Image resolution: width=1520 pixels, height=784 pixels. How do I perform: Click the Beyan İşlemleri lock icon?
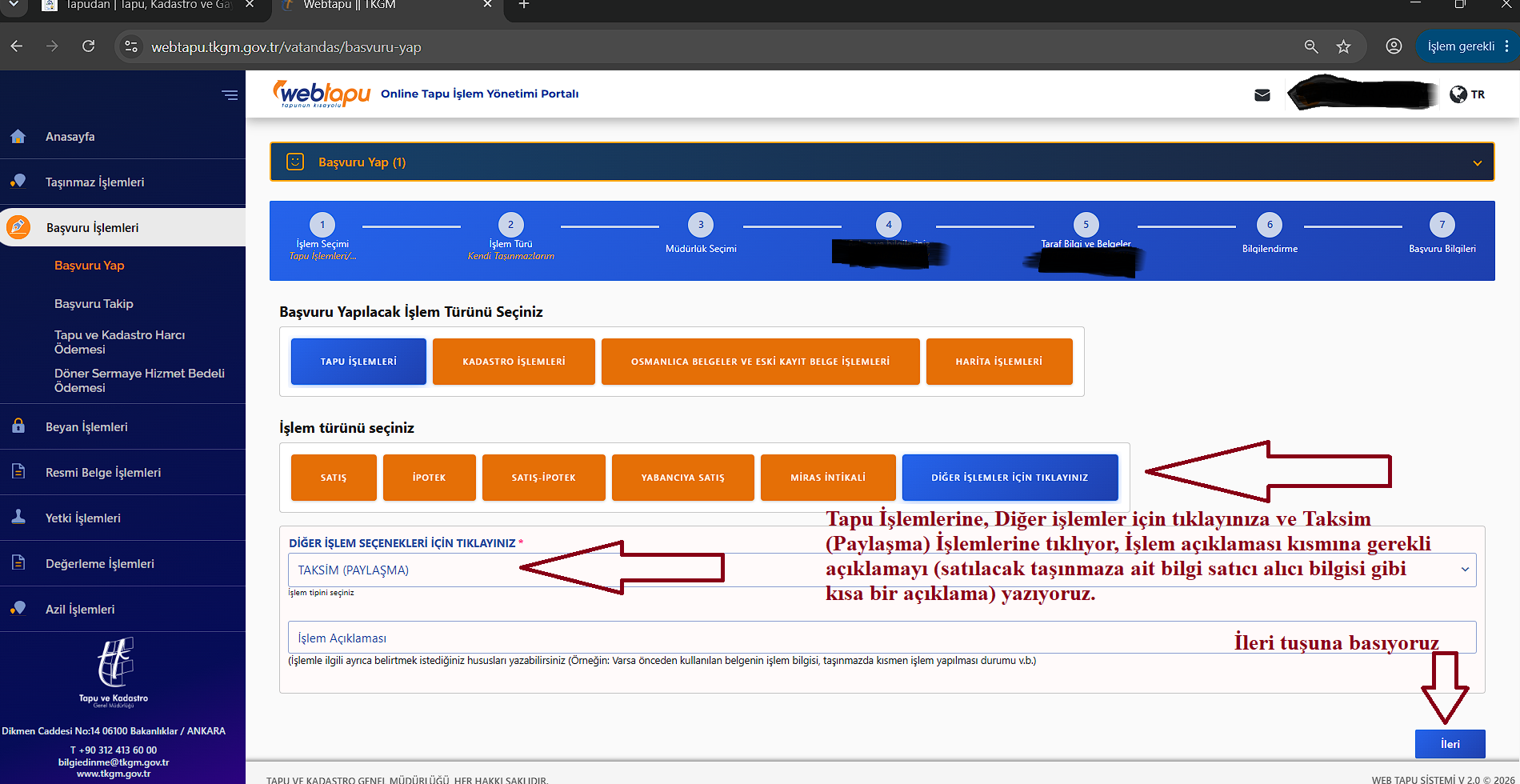point(18,426)
